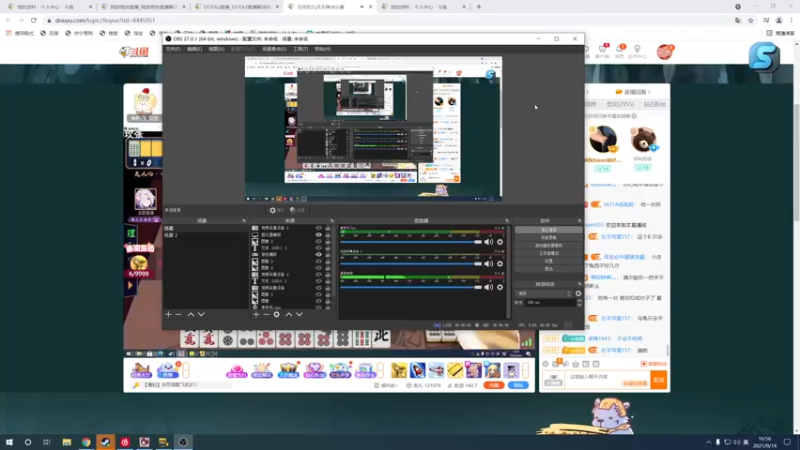800x450 pixels.
Task: Open Chrome translate options in address bar
Action: (738, 20)
